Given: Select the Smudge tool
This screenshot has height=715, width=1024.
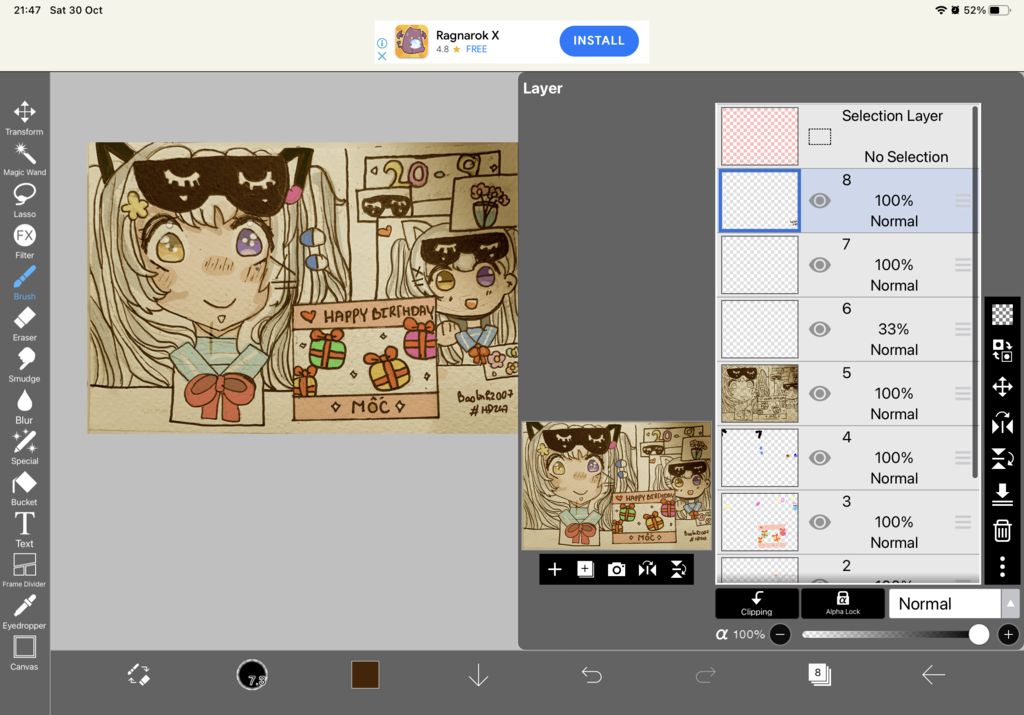Looking at the screenshot, I should click(24, 365).
